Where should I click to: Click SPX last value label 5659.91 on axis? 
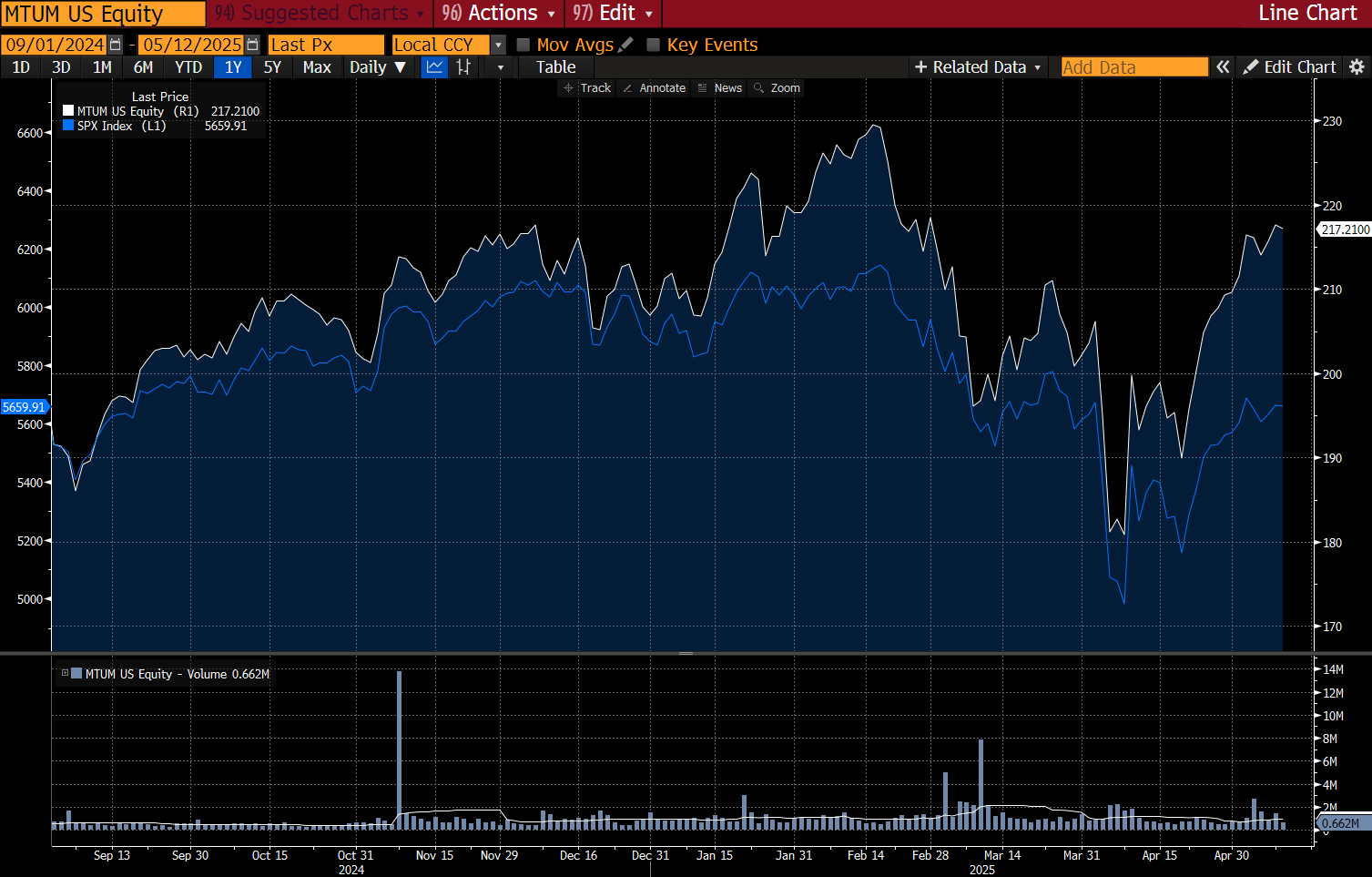click(x=24, y=407)
